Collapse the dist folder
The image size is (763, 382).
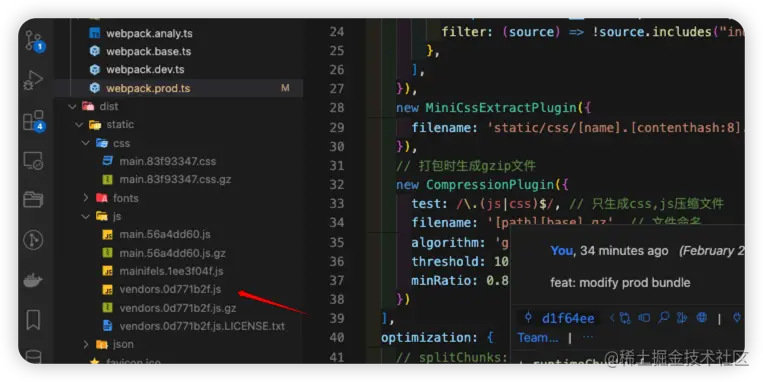click(x=73, y=107)
